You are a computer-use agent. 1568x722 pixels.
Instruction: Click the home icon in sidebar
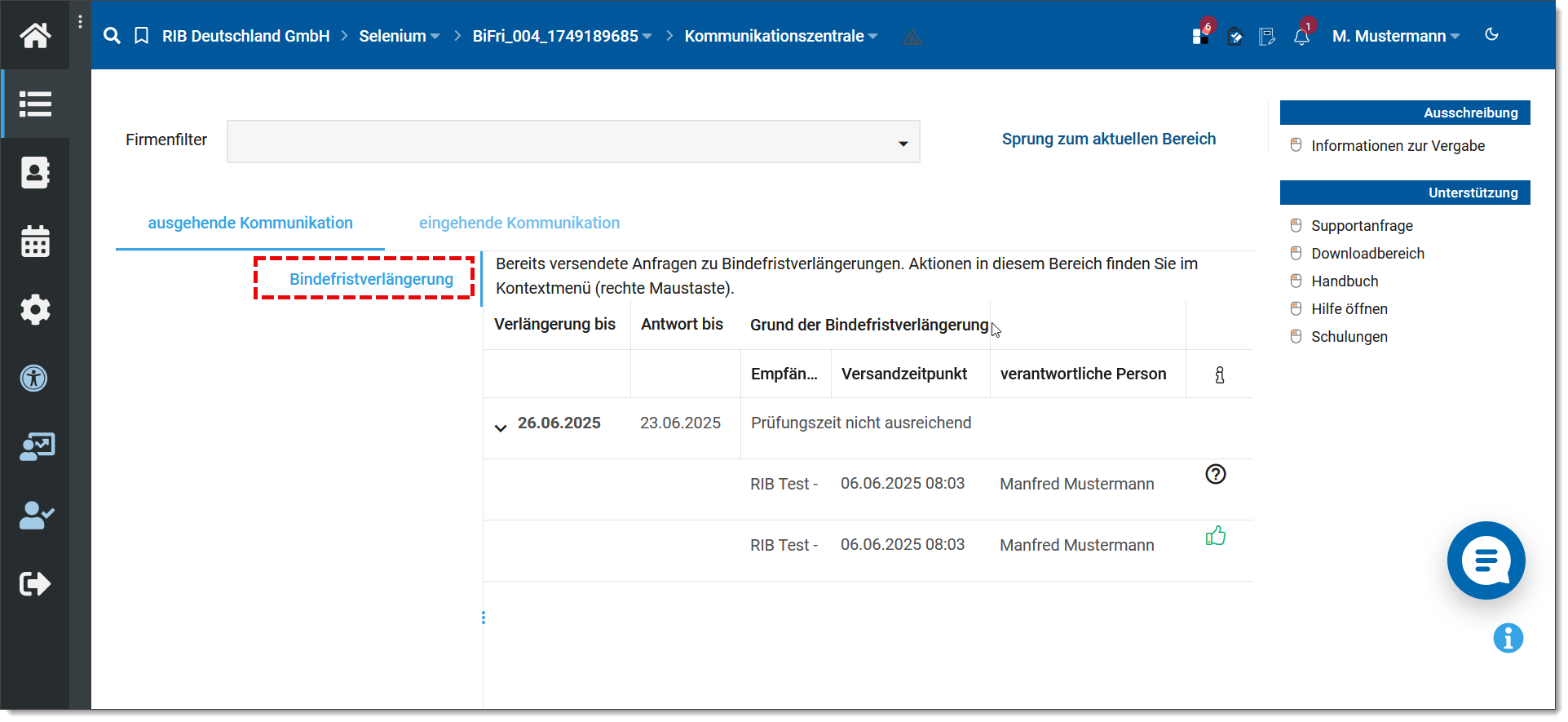(x=35, y=35)
